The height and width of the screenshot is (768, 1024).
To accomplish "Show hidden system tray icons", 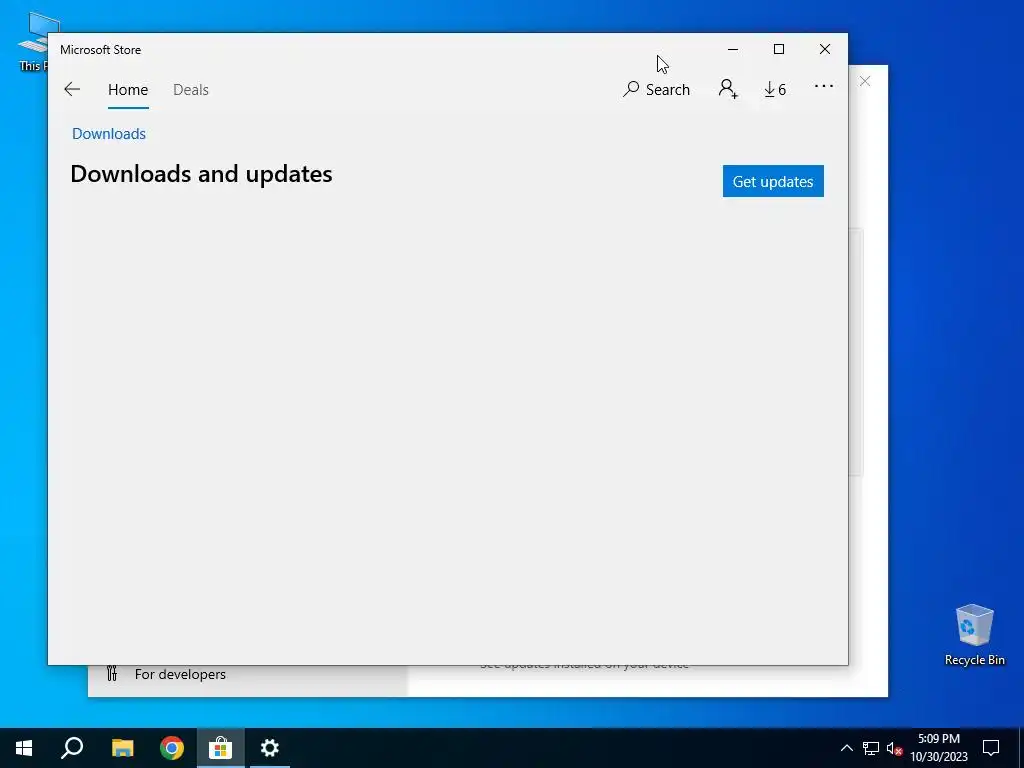I will click(846, 748).
